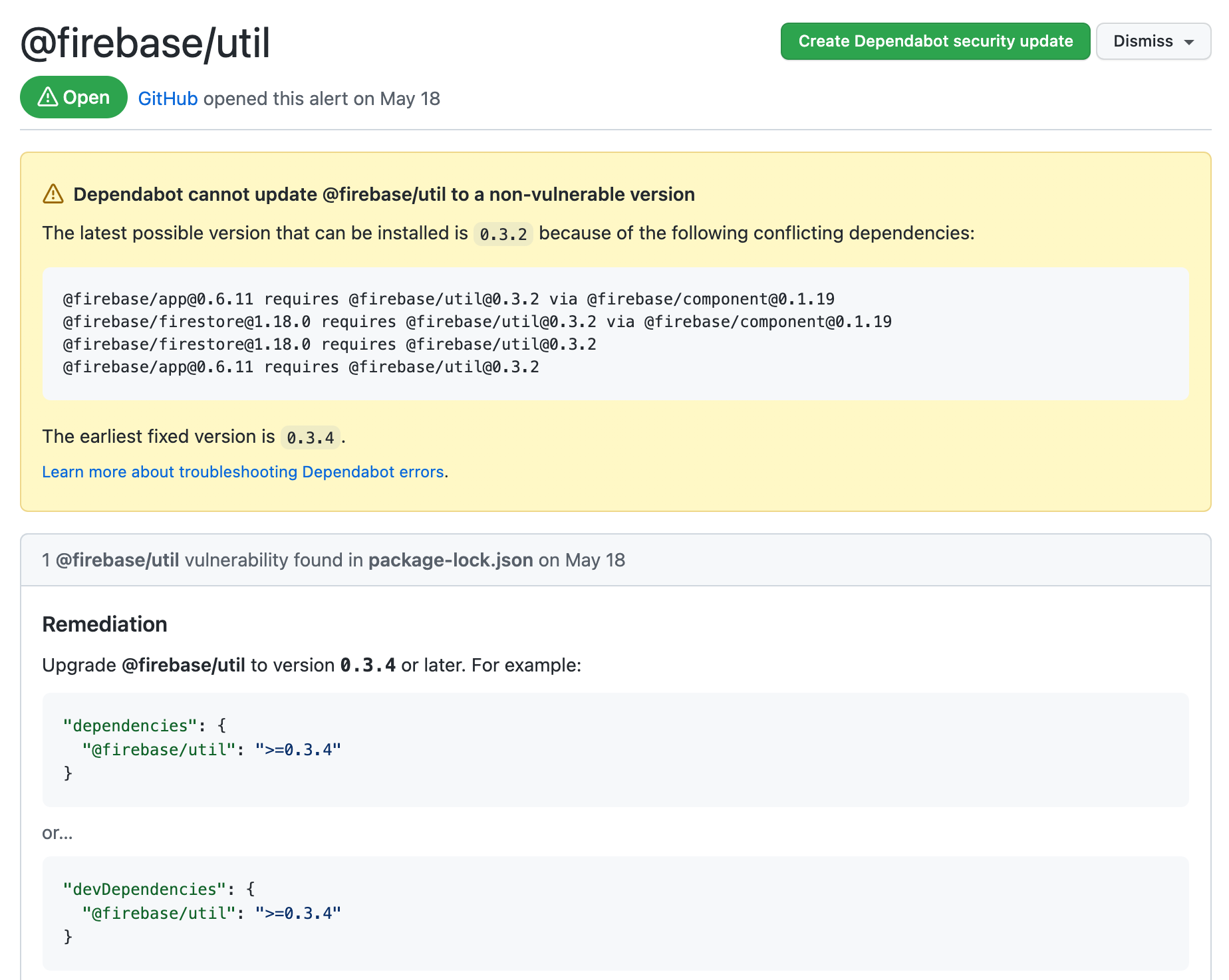Select the 0.3.4 earliest fixed version badge
The height and width of the screenshot is (980, 1229).
pyautogui.click(x=311, y=437)
